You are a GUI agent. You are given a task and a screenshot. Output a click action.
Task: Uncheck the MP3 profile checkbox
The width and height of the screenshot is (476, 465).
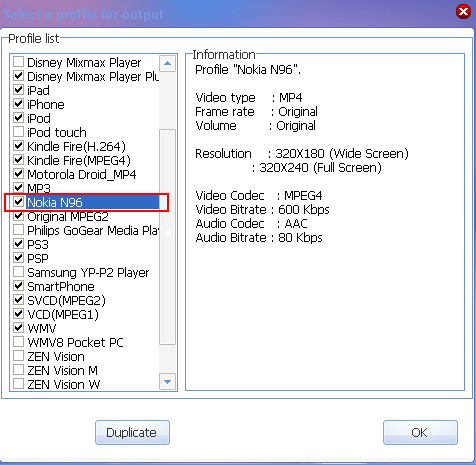coord(18,188)
